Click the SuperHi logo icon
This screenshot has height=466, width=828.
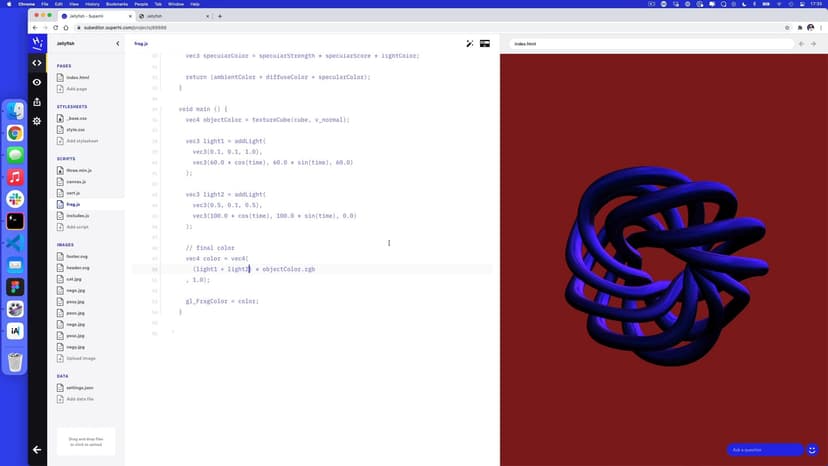(x=37, y=44)
